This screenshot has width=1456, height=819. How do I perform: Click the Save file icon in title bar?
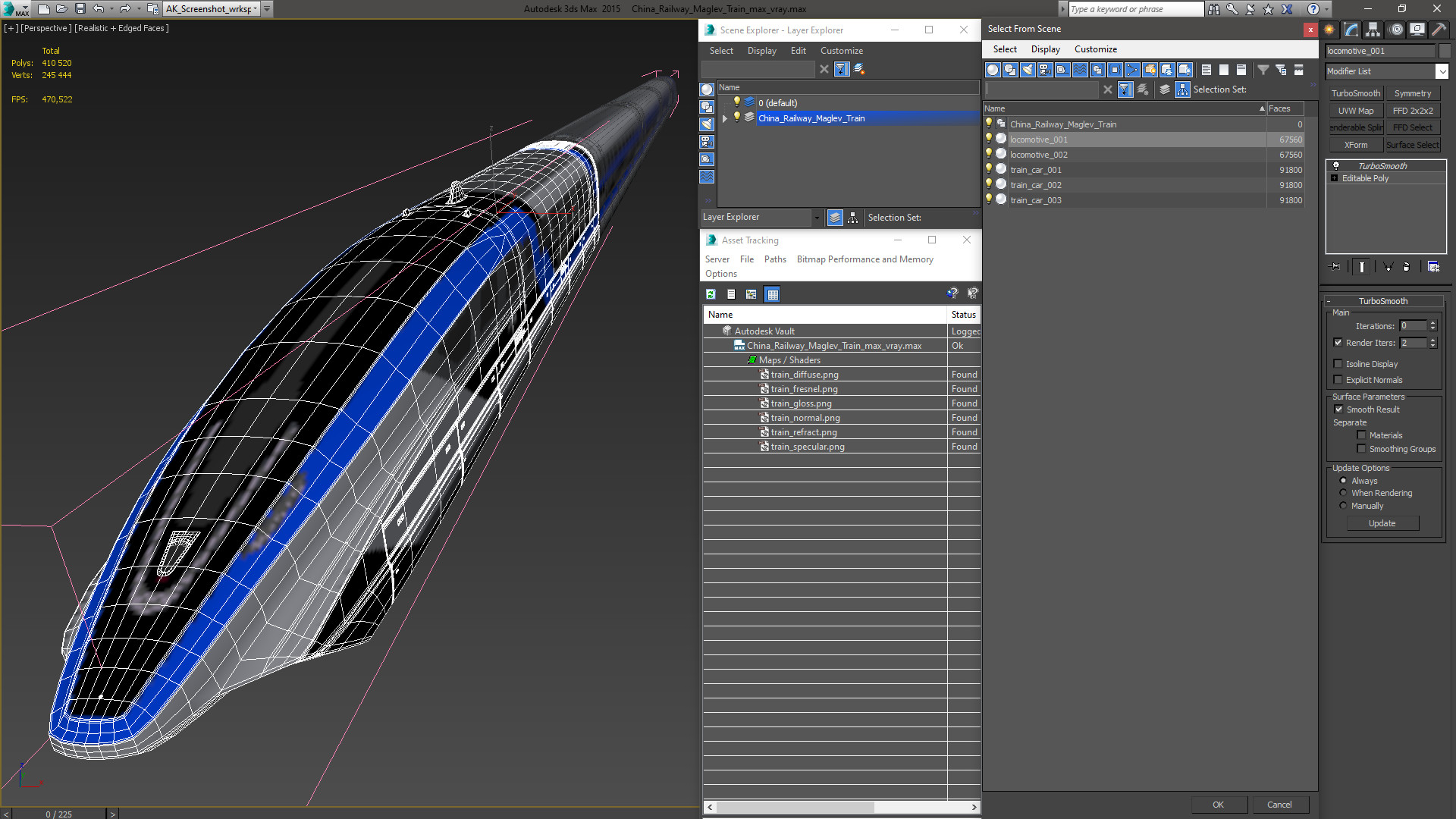point(80,9)
